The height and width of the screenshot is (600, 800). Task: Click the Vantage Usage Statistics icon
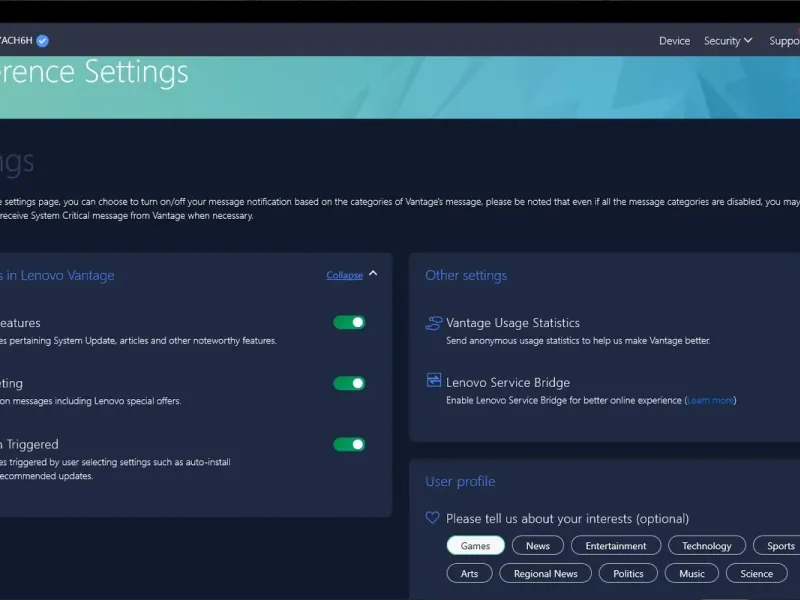click(x=434, y=323)
